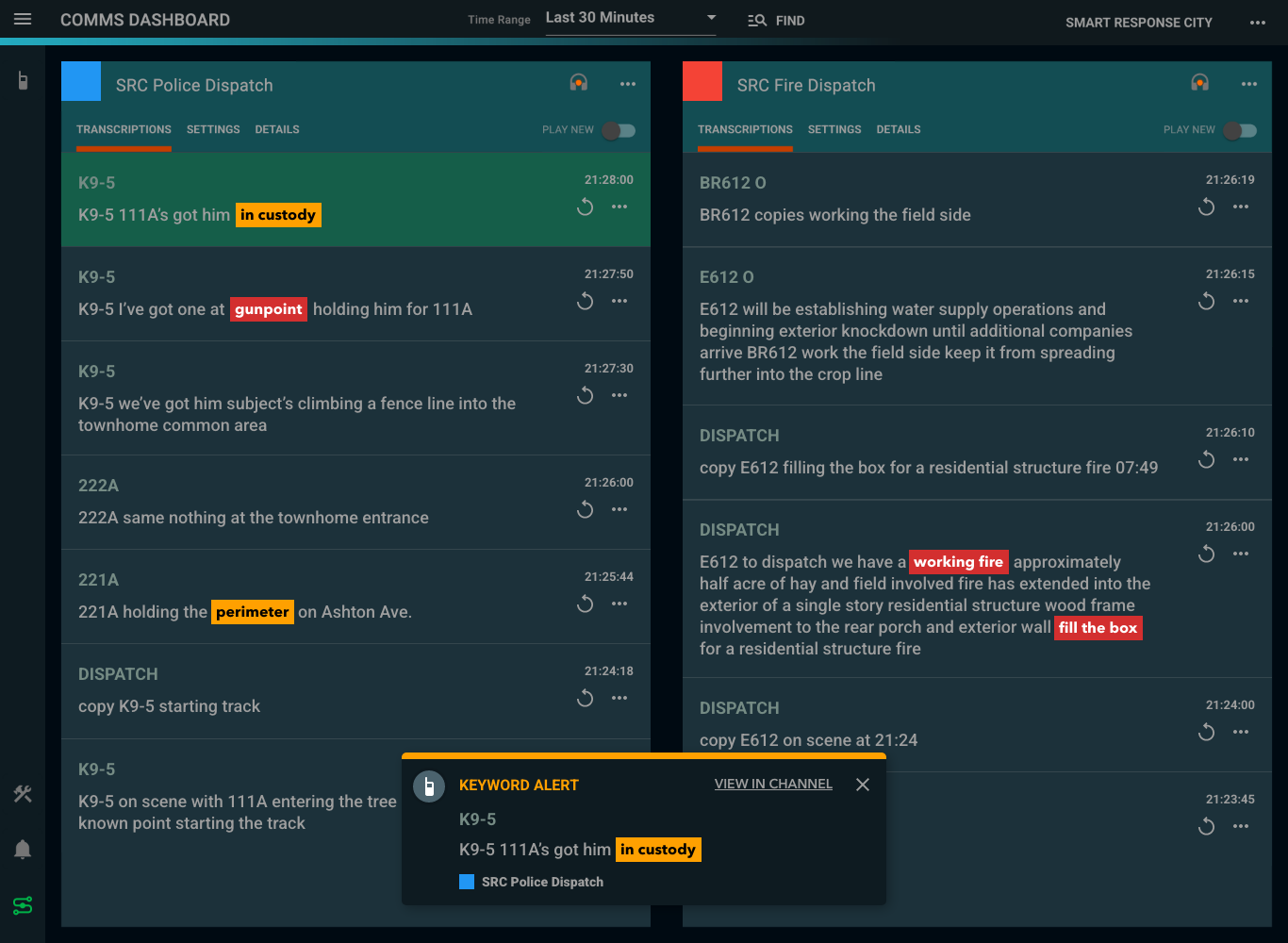
Task: Replay the 221A perimeter transmission at 21:25:44
Action: tap(586, 604)
